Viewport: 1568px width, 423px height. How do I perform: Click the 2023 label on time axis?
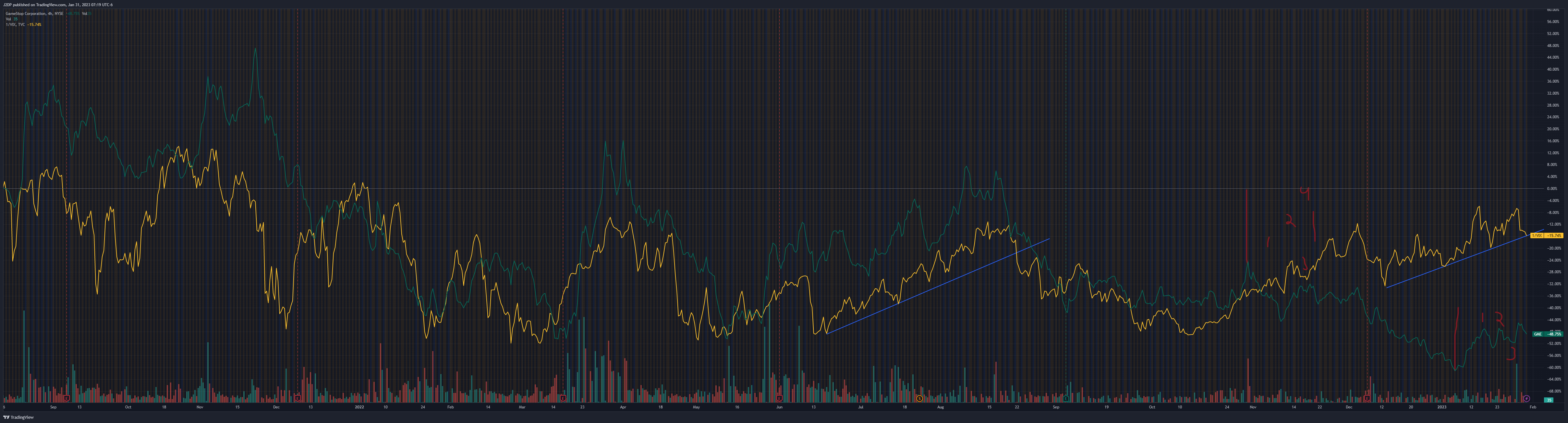point(1441,406)
